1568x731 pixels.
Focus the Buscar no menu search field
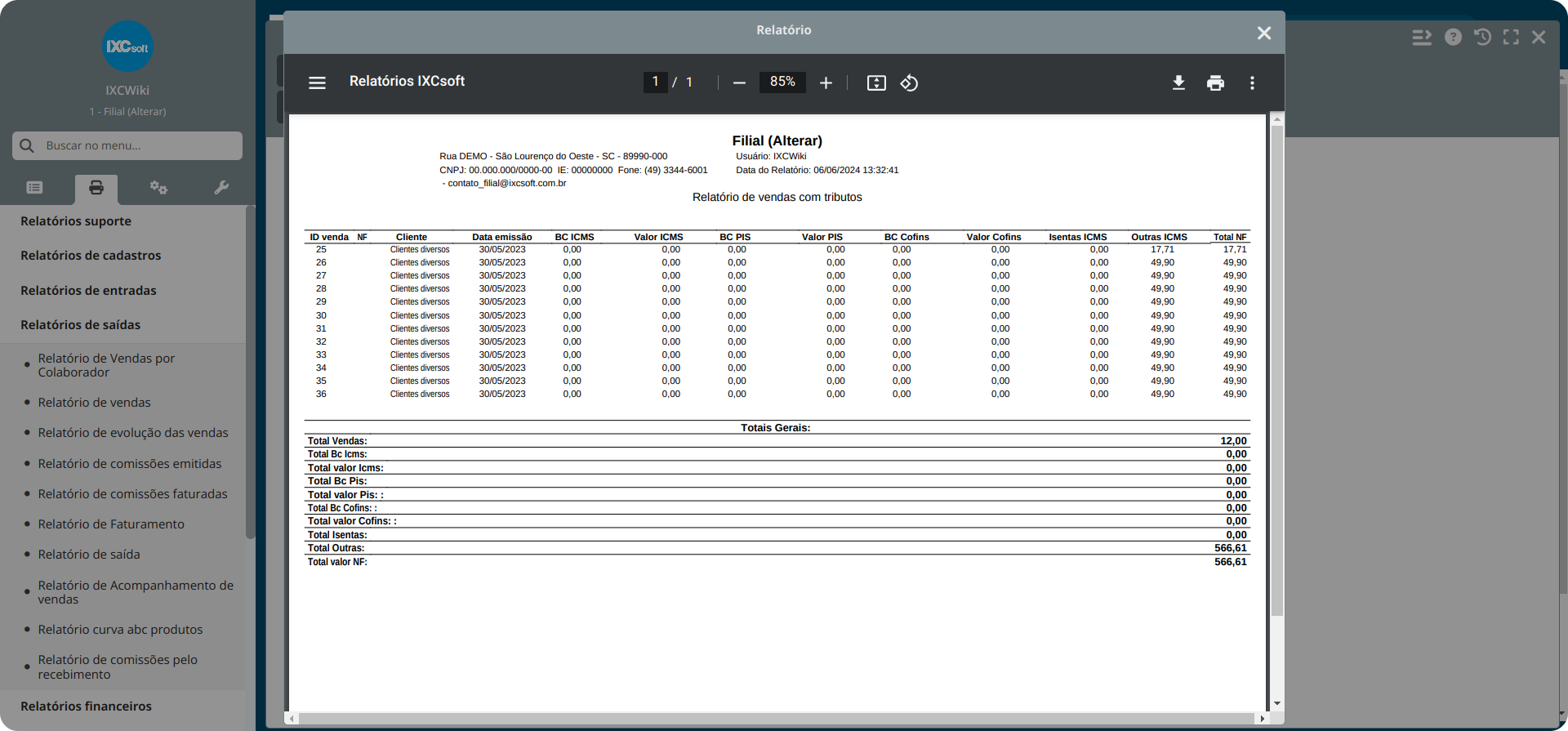(127, 145)
